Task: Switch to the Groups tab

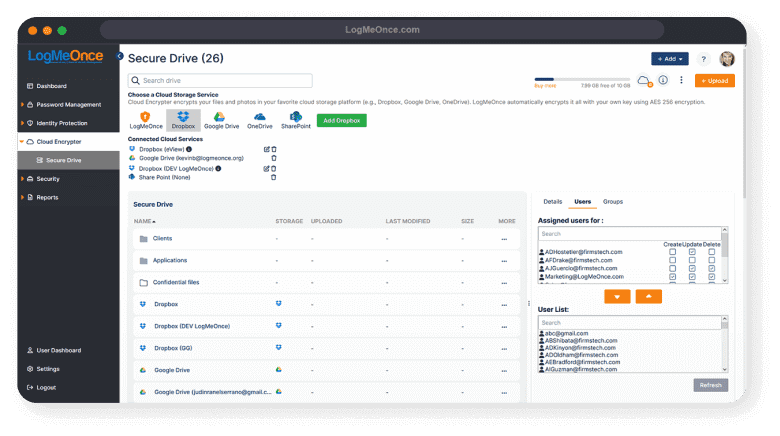Action: [x=613, y=202]
